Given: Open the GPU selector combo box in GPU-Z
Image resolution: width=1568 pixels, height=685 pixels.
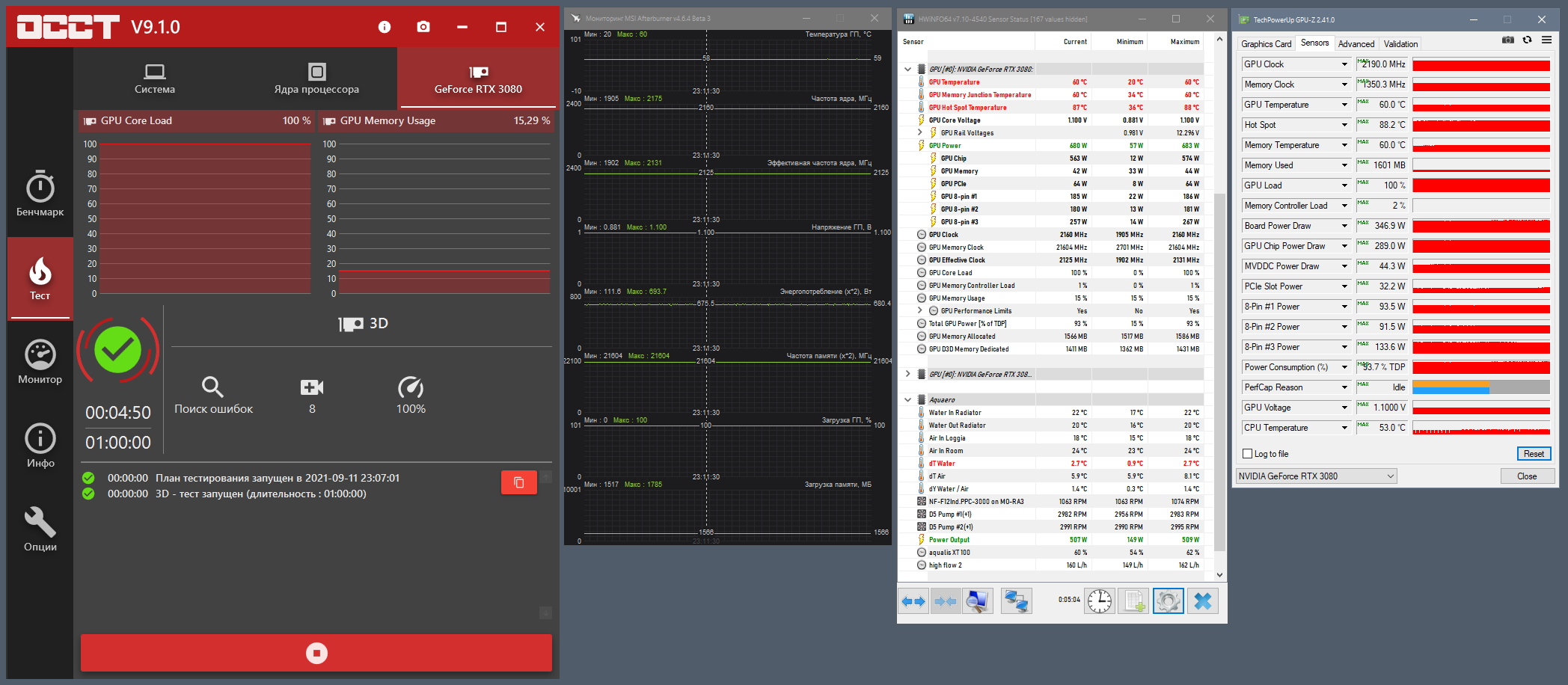Looking at the screenshot, I should [1317, 476].
